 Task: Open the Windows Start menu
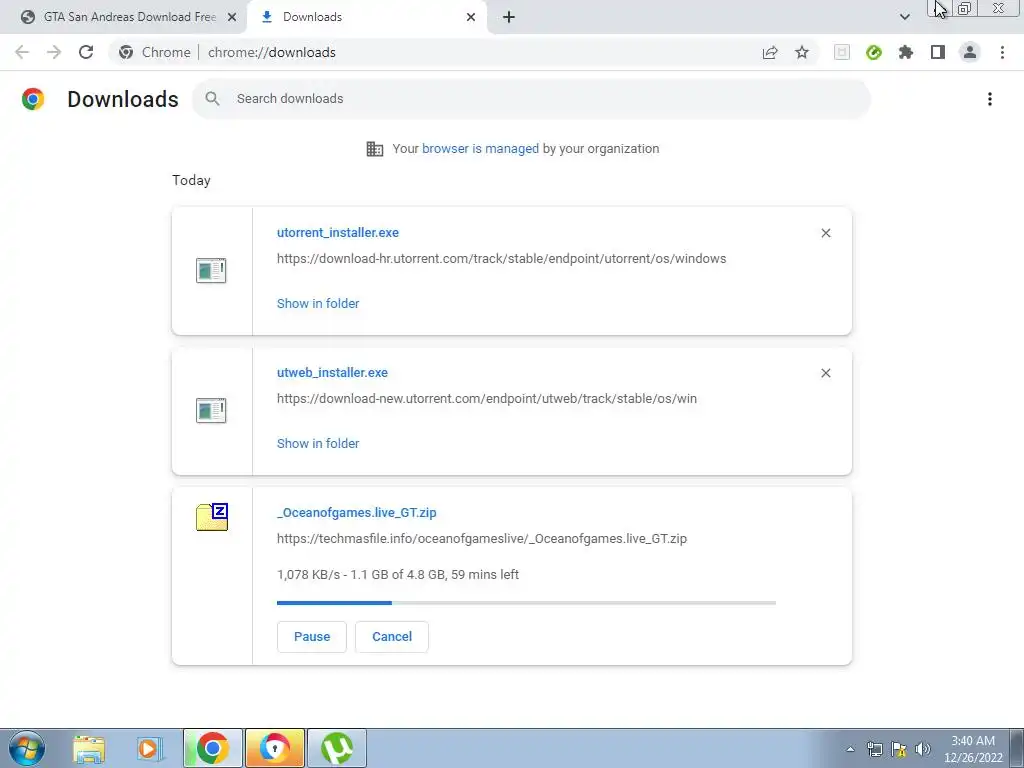click(x=27, y=748)
